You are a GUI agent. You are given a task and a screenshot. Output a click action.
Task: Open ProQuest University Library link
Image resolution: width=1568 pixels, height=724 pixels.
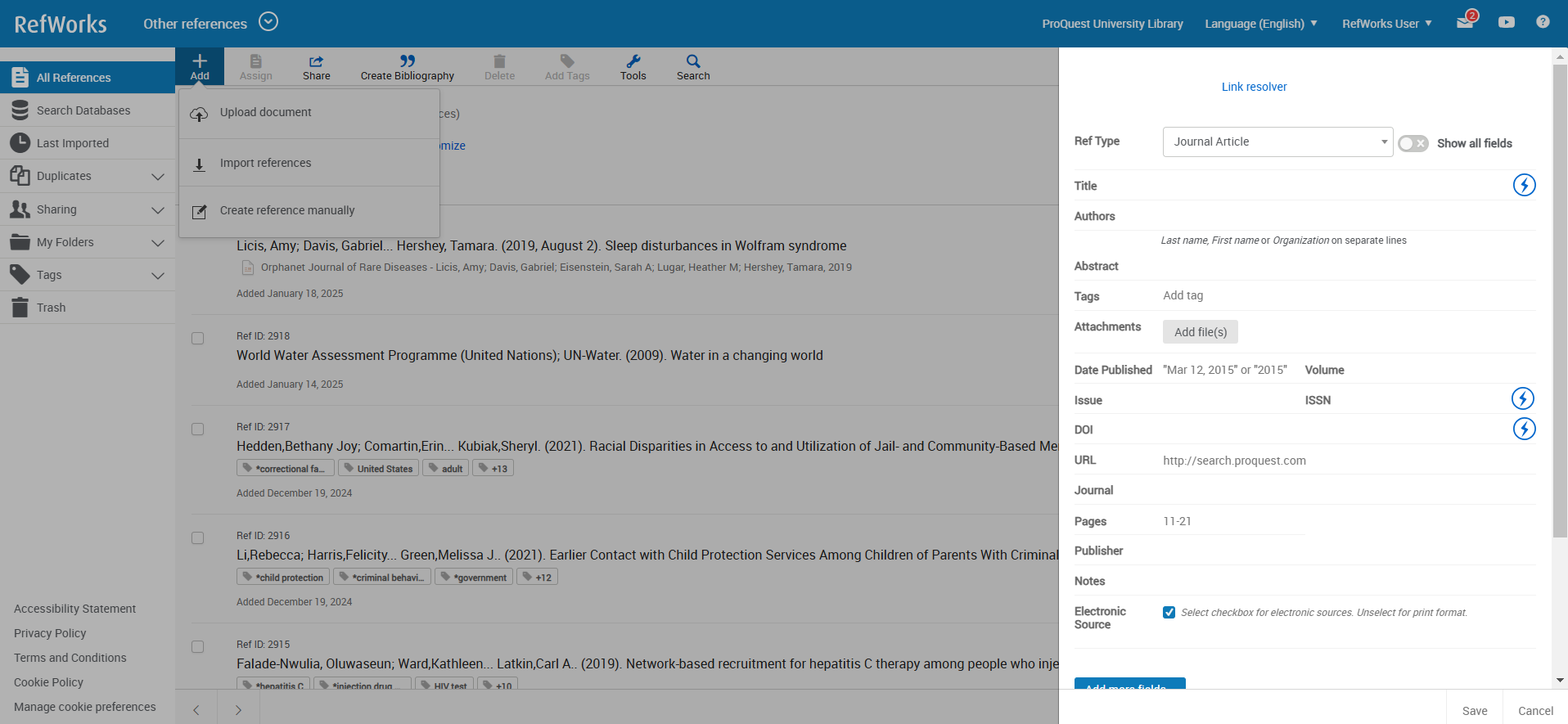click(x=1112, y=24)
